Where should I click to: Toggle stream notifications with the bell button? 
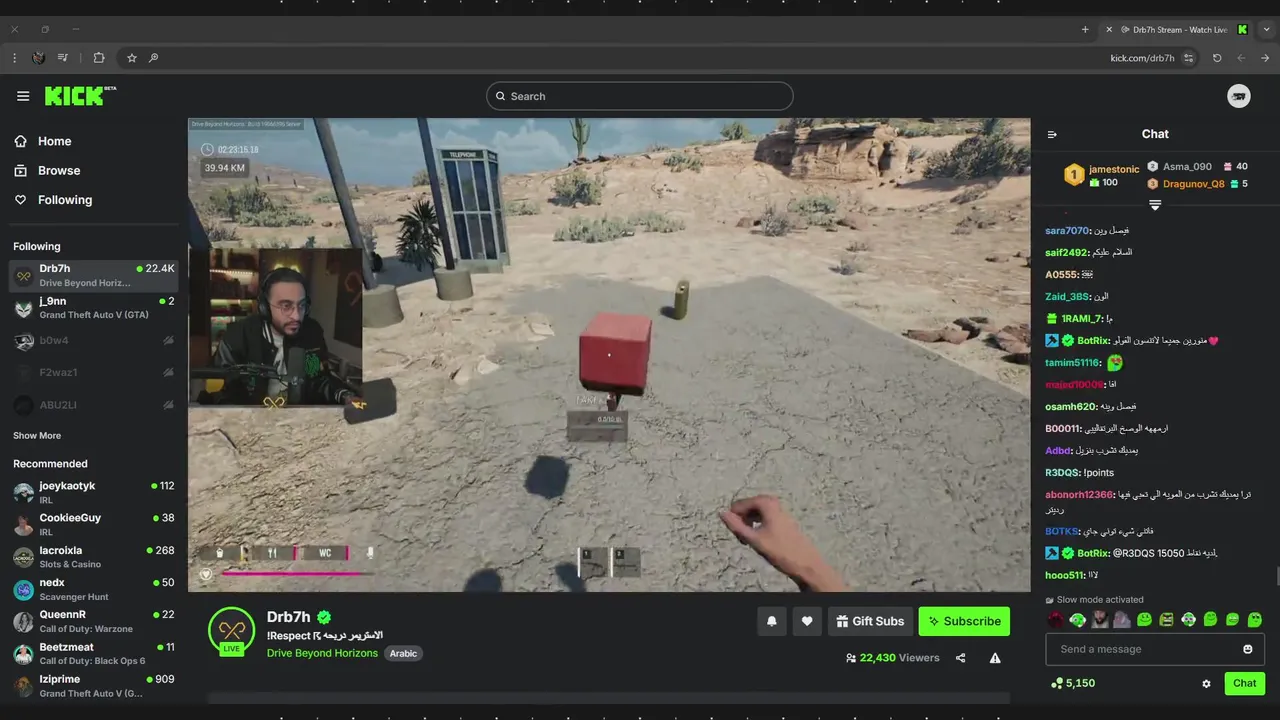coord(771,621)
